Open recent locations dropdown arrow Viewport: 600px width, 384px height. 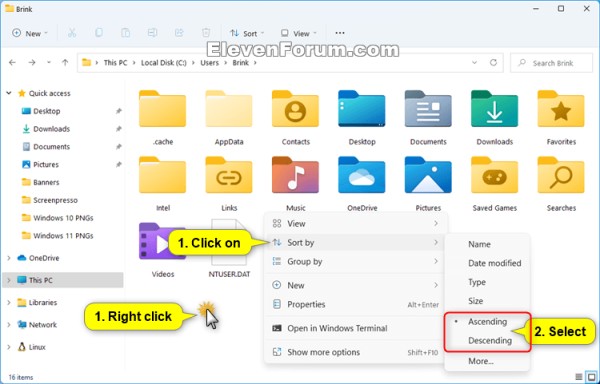click(x=49, y=63)
